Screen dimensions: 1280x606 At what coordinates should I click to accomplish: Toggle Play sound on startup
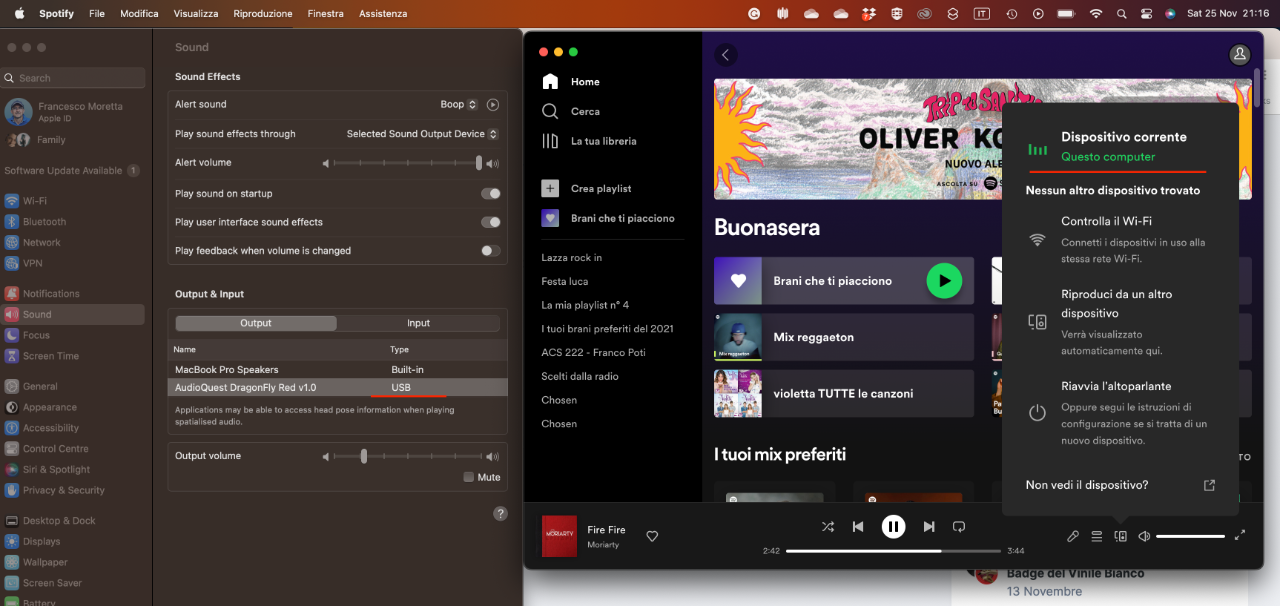pyautogui.click(x=490, y=194)
